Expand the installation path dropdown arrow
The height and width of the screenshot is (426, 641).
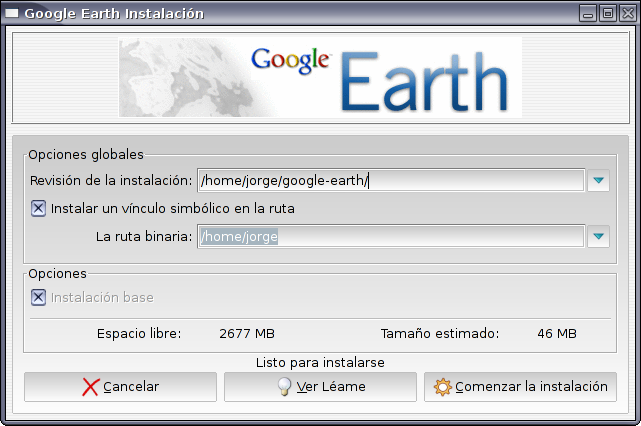(598, 180)
